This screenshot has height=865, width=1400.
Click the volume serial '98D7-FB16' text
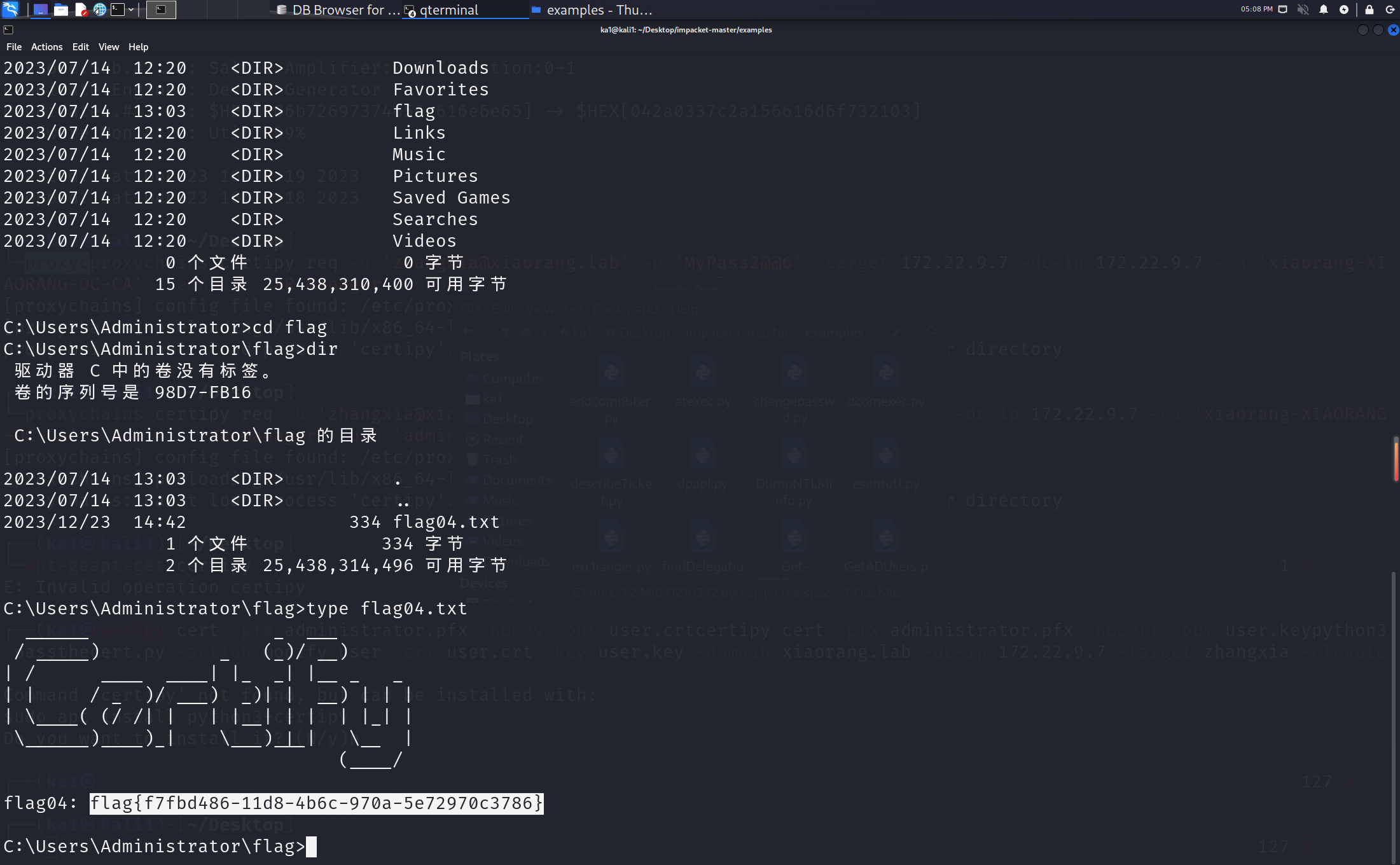point(203,392)
